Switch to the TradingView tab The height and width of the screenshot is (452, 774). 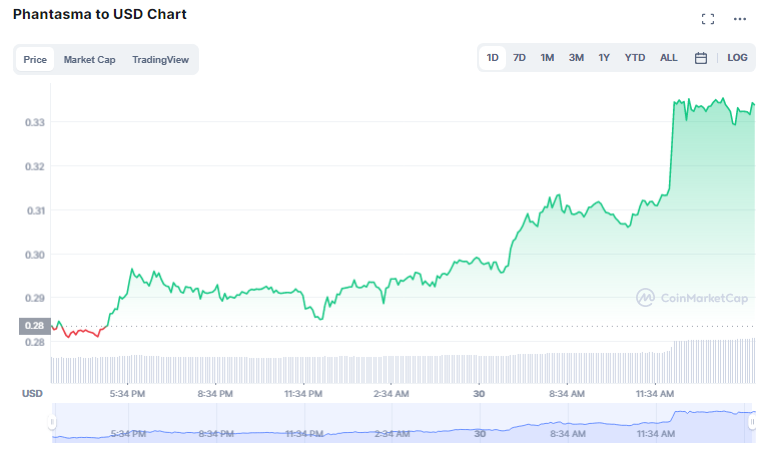160,60
